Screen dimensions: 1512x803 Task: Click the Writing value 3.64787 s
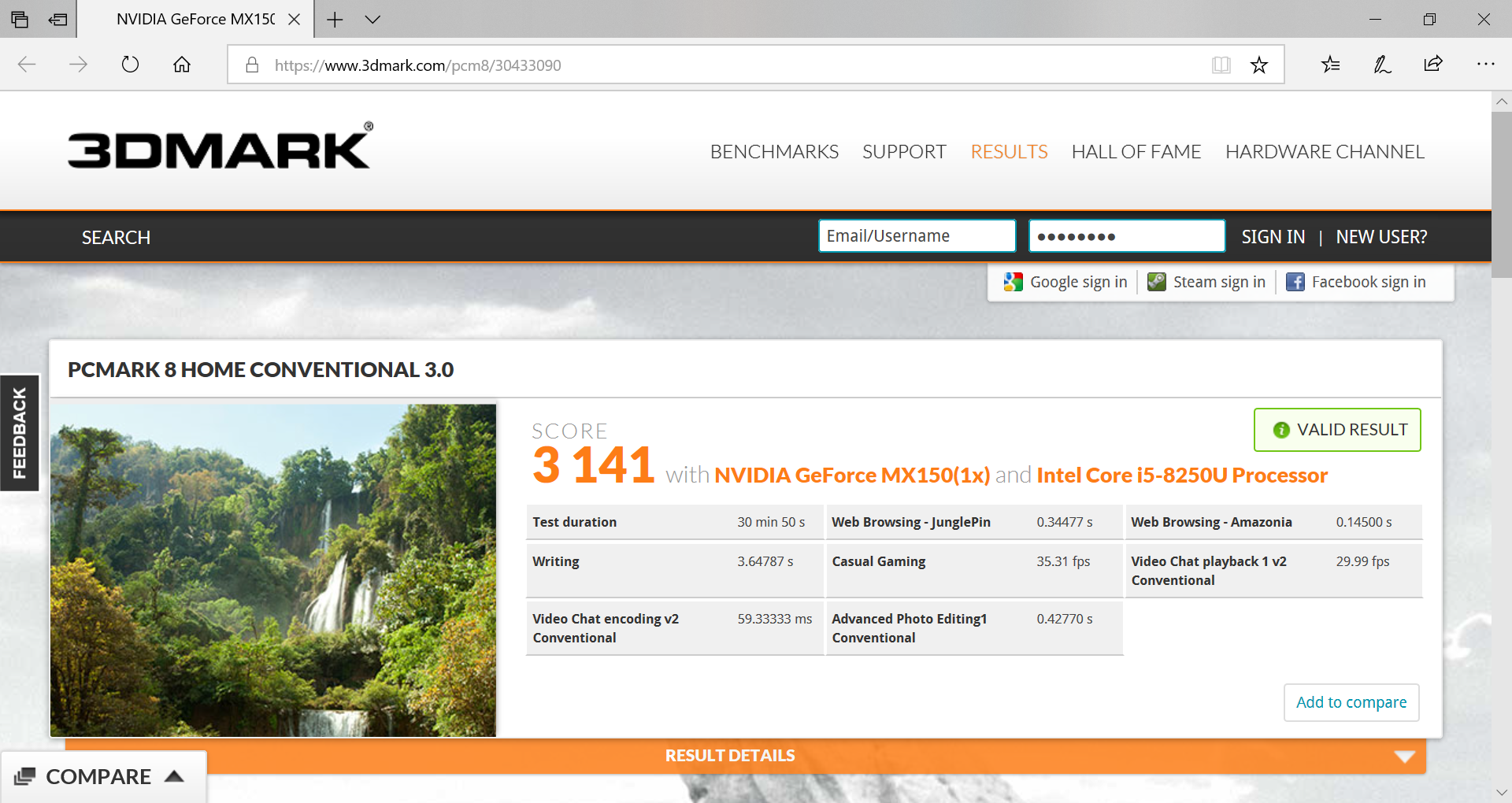(x=765, y=561)
